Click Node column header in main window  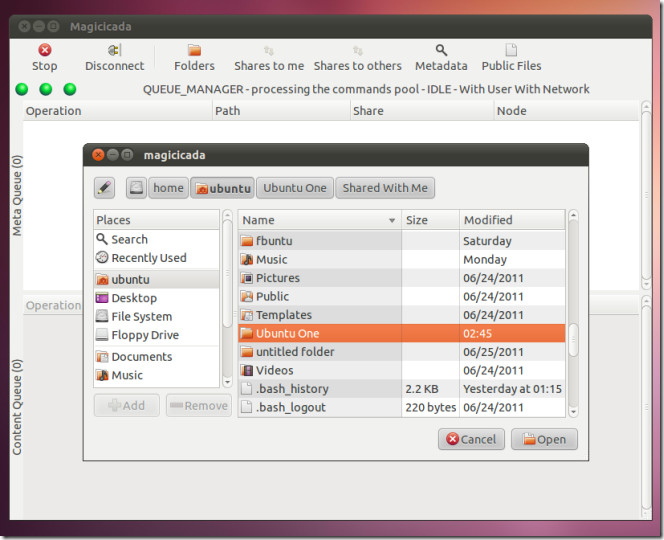tap(567, 111)
